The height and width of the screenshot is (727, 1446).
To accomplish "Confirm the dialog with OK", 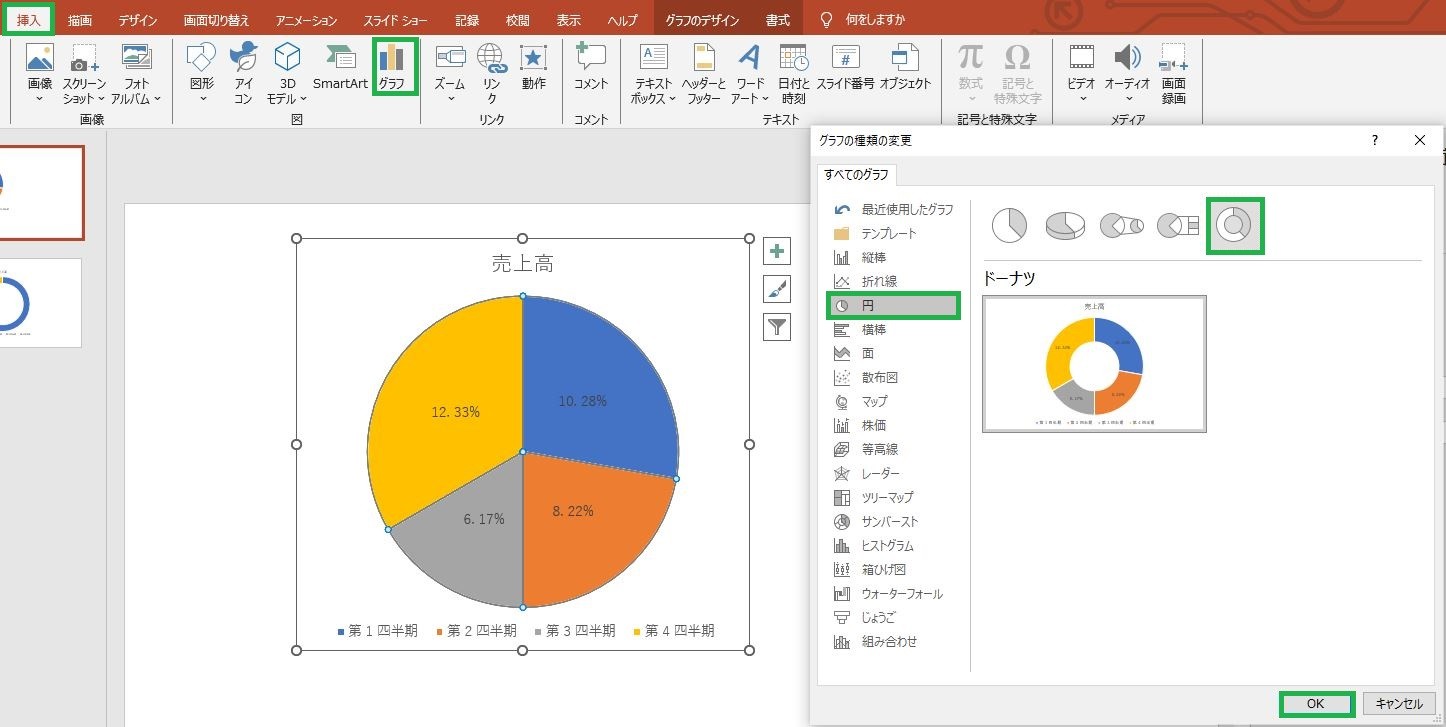I will [x=1316, y=704].
